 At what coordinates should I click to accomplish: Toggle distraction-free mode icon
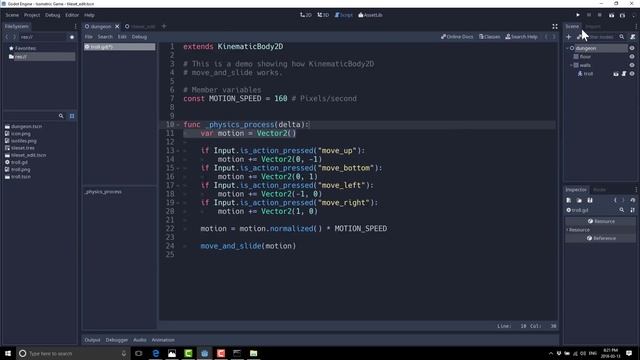555,27
